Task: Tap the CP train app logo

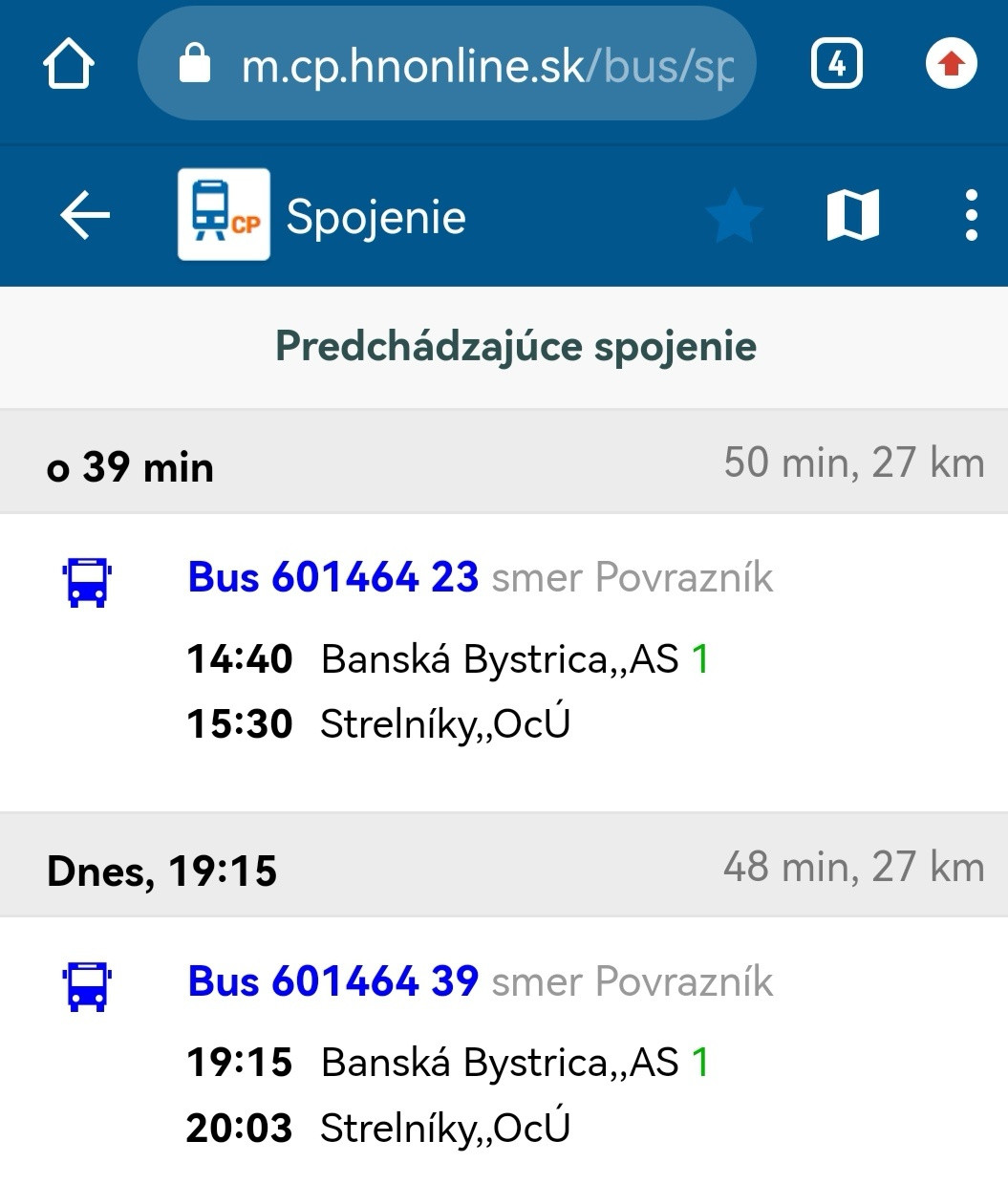Action: point(225,215)
